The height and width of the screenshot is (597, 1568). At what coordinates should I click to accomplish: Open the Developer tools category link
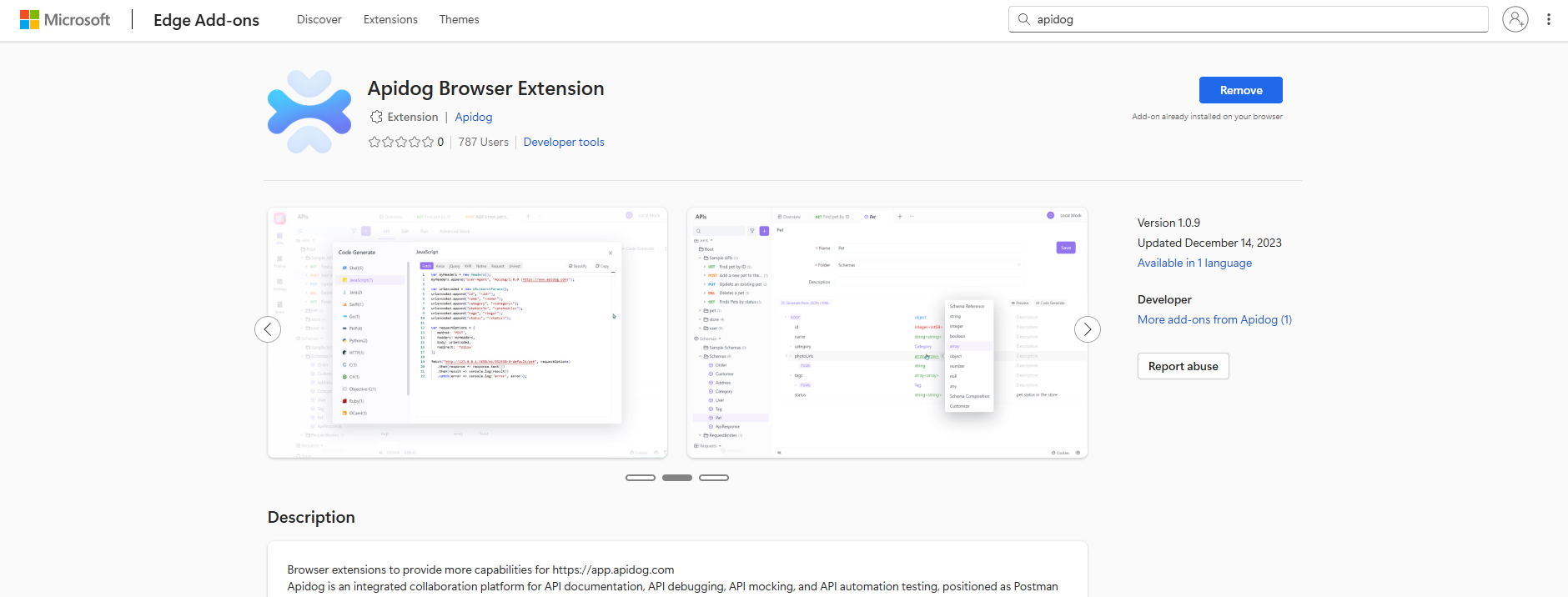click(x=564, y=142)
